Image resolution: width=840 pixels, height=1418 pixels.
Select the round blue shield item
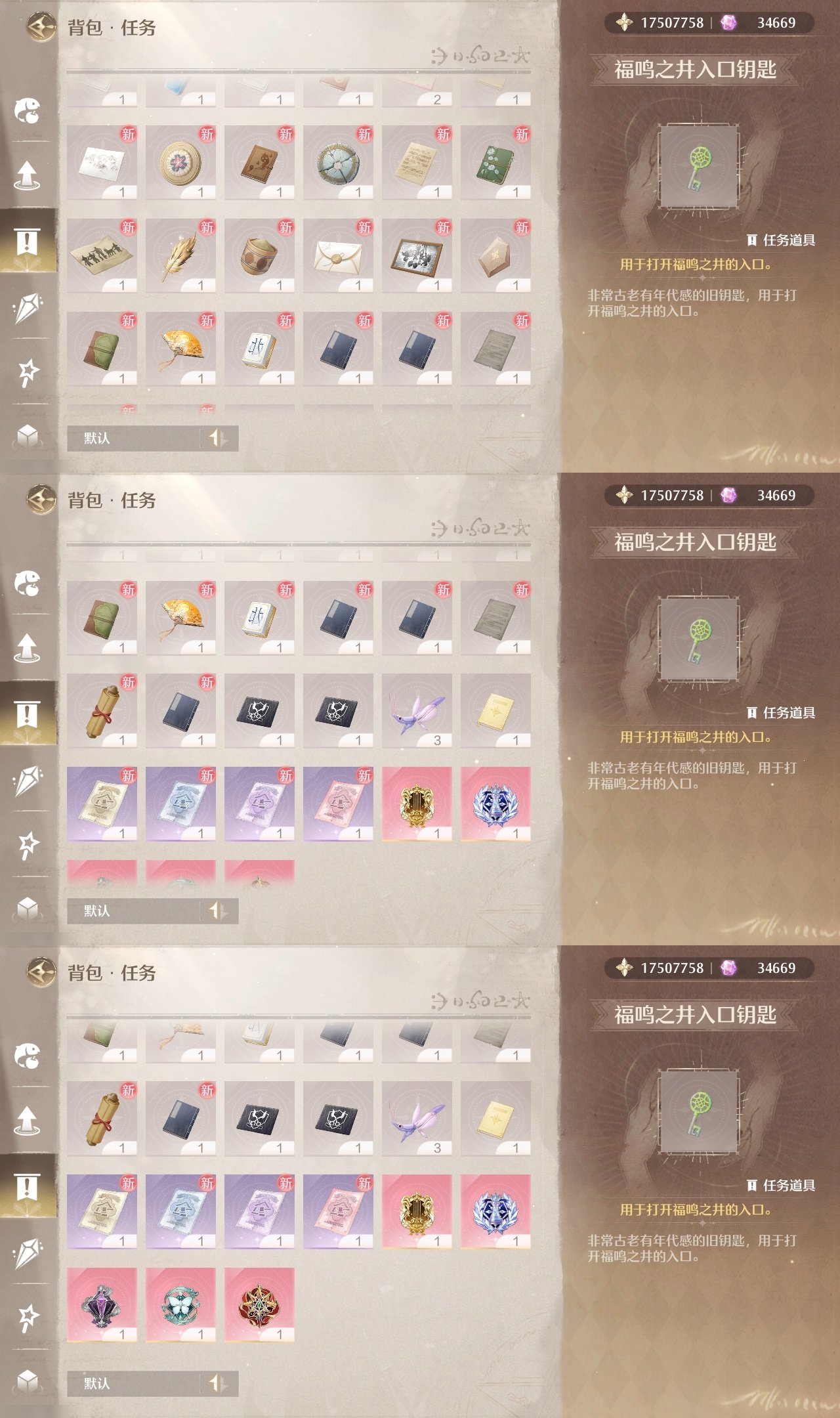[x=338, y=163]
